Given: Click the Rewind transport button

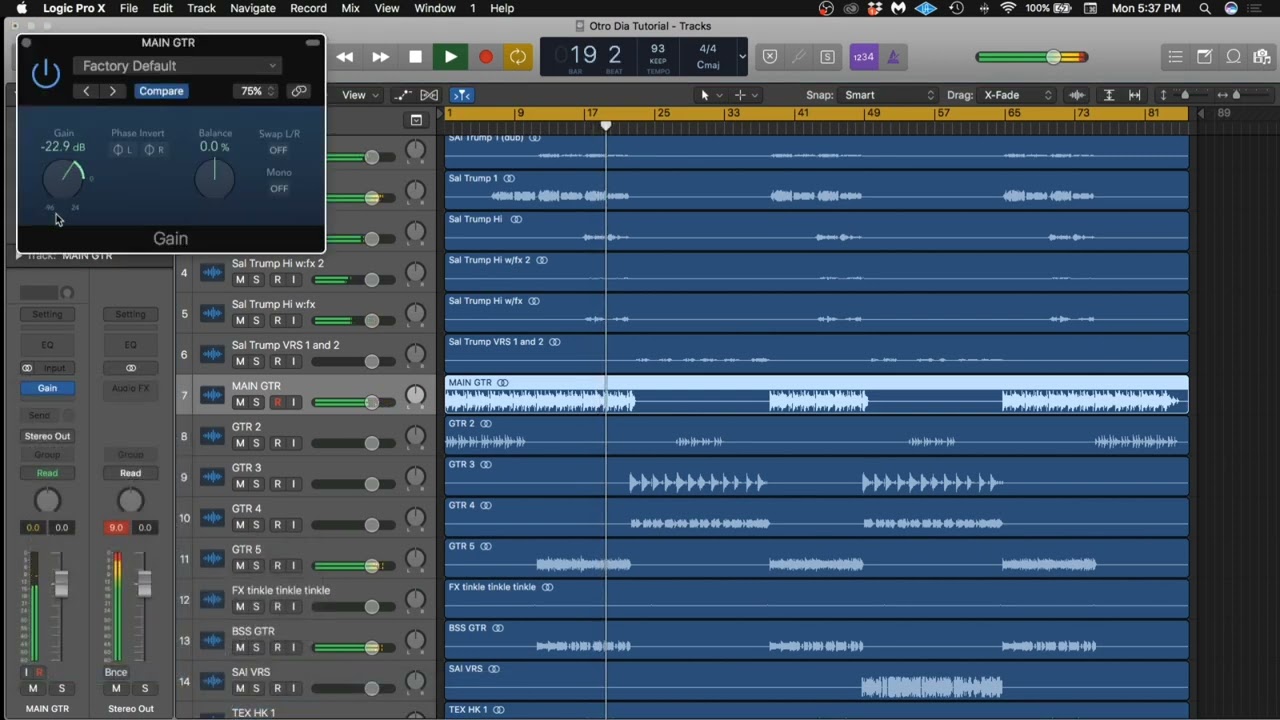Looking at the screenshot, I should pyautogui.click(x=345, y=57).
